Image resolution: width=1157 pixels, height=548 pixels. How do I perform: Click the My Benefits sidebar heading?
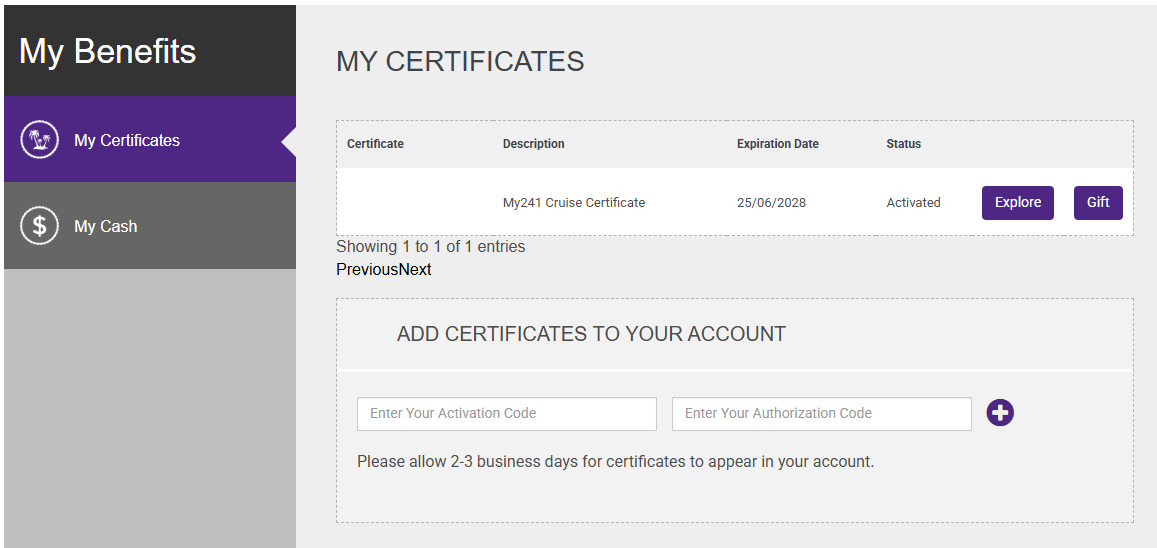108,52
